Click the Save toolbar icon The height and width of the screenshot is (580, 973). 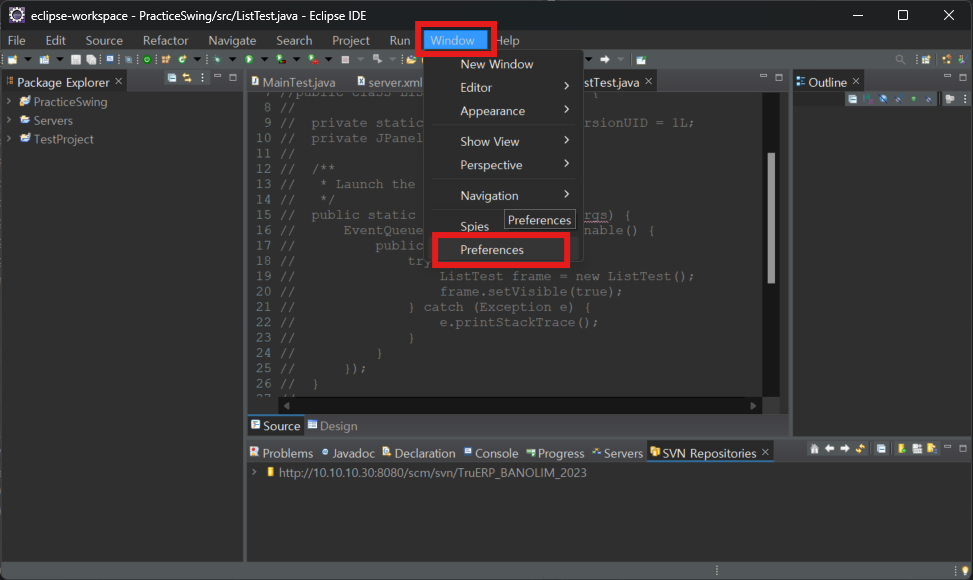(x=76, y=60)
